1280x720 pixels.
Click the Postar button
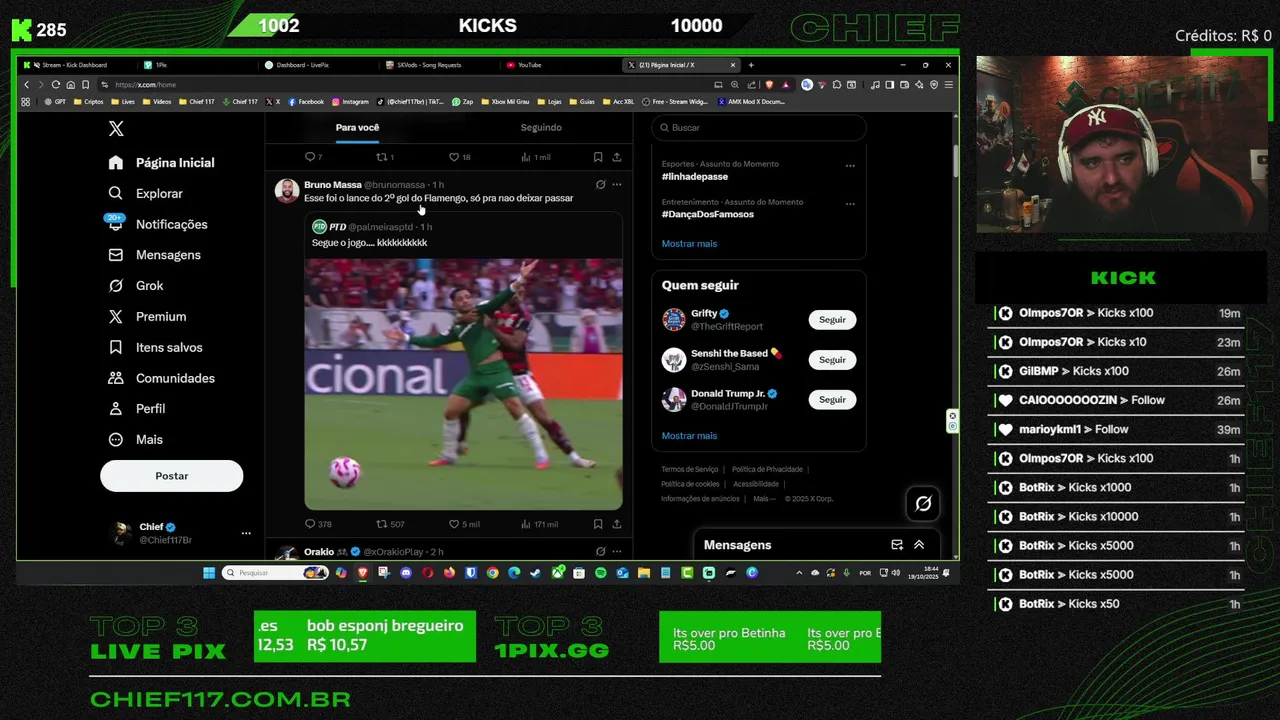tap(171, 476)
